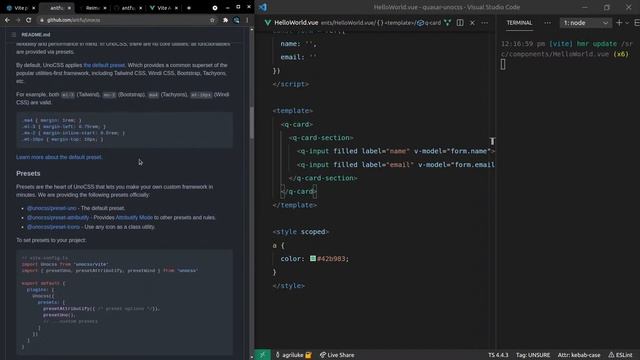The height and width of the screenshot is (360, 640).
Task: Click the hmr update terminal output
Action: pyautogui.click(x=567, y=49)
